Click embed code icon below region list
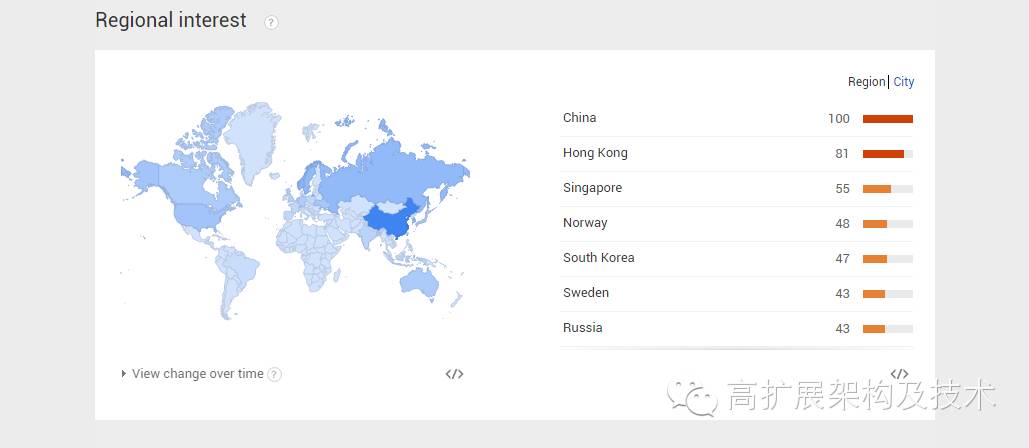This screenshot has width=1029, height=448. 899,374
